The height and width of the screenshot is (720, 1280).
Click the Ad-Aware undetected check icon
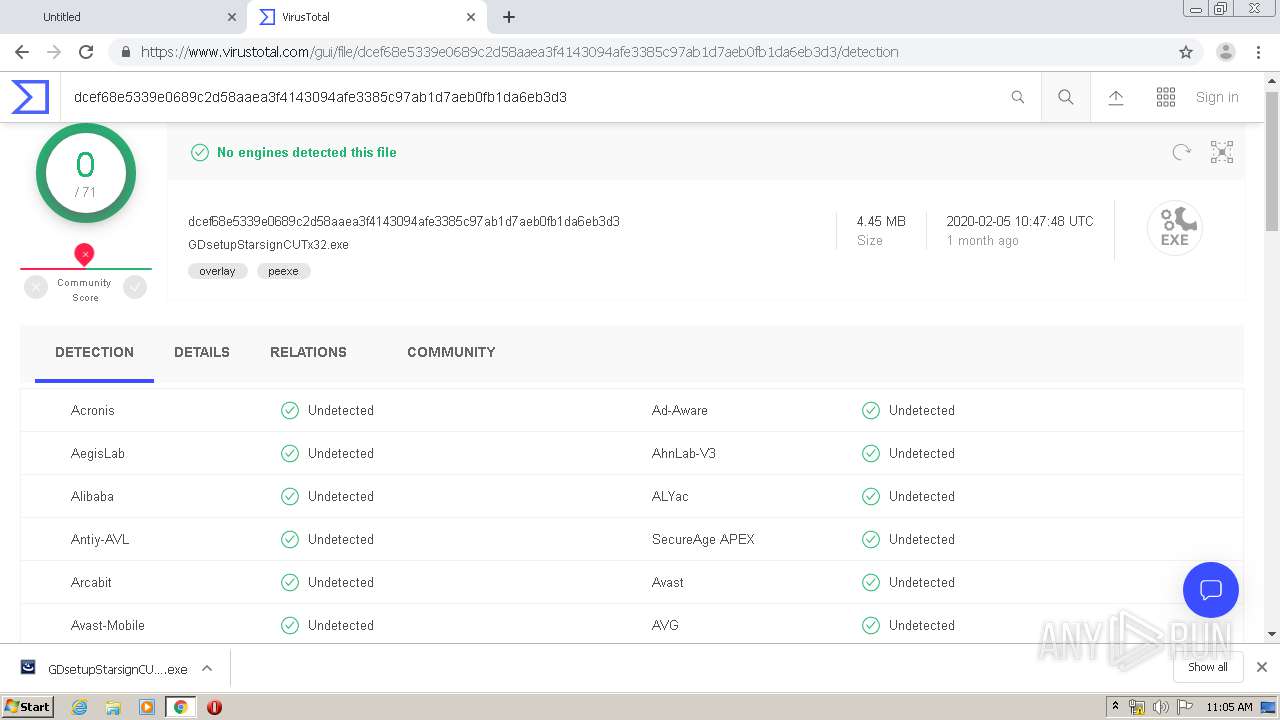[871, 410]
